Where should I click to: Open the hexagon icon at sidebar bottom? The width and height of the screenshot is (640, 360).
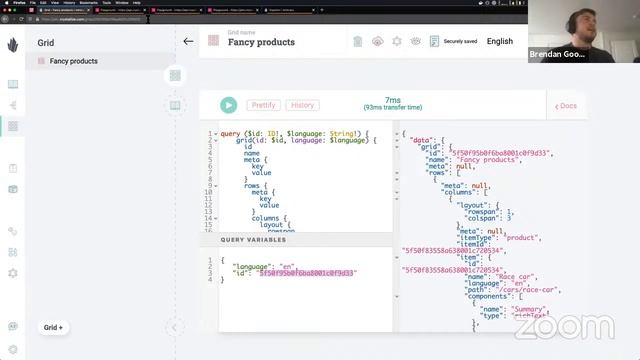(x=13, y=350)
